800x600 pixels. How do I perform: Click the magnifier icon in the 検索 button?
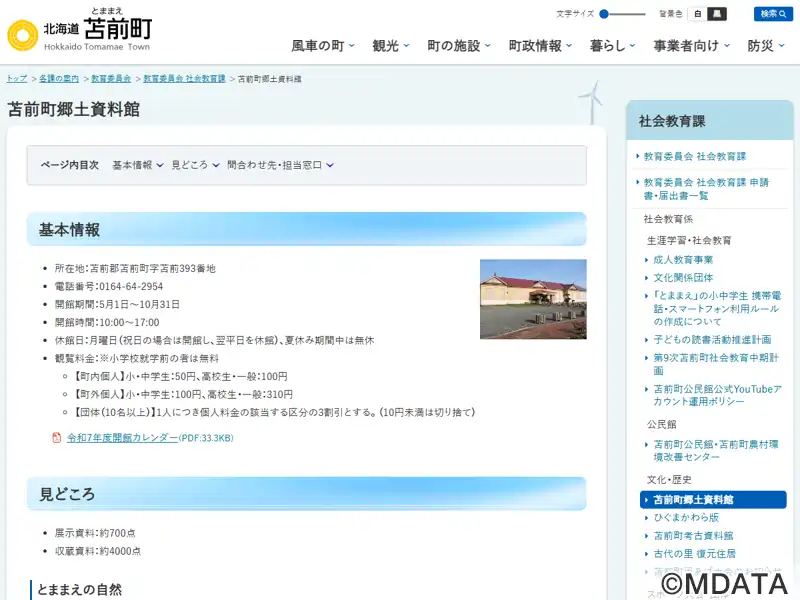pyautogui.click(x=784, y=14)
